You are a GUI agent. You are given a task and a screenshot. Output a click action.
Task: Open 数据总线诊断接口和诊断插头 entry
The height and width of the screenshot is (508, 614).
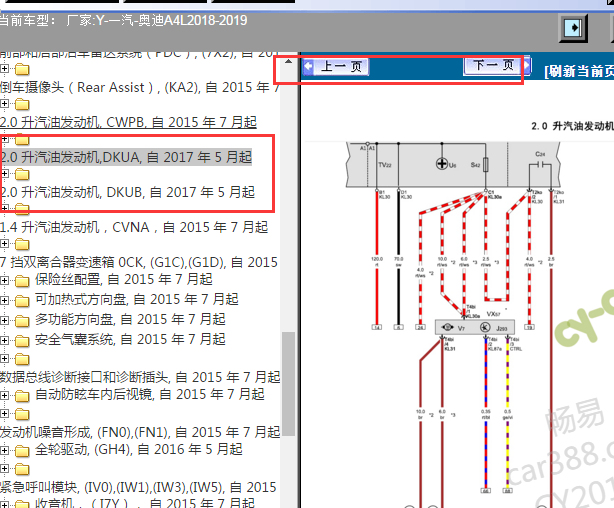click(140, 377)
